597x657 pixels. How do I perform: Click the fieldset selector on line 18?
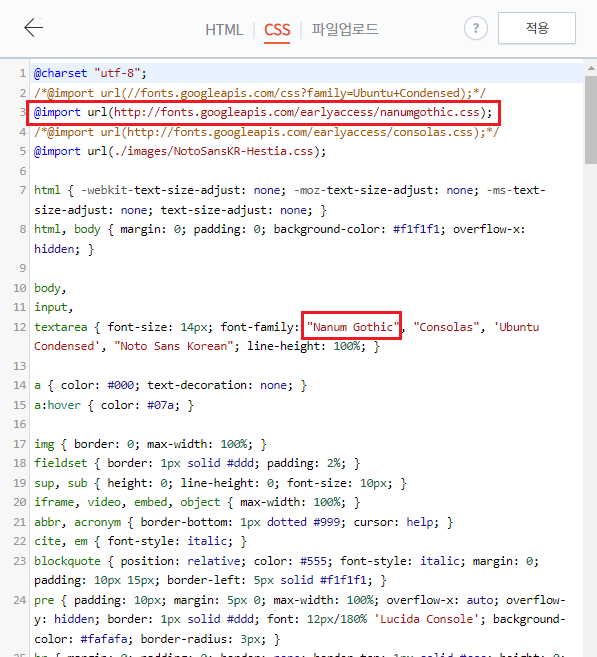pyautogui.click(x=60, y=463)
